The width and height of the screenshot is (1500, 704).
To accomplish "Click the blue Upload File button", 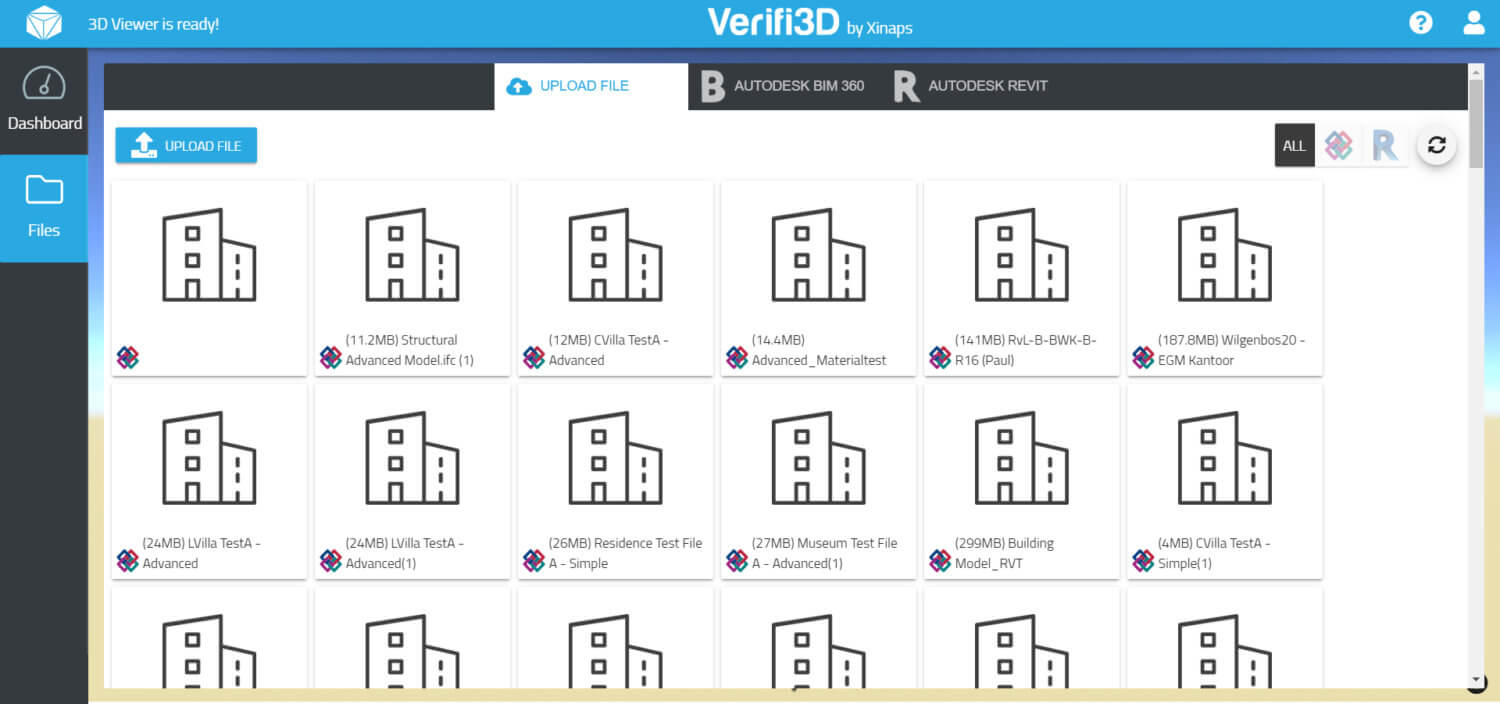I will pyautogui.click(x=186, y=146).
